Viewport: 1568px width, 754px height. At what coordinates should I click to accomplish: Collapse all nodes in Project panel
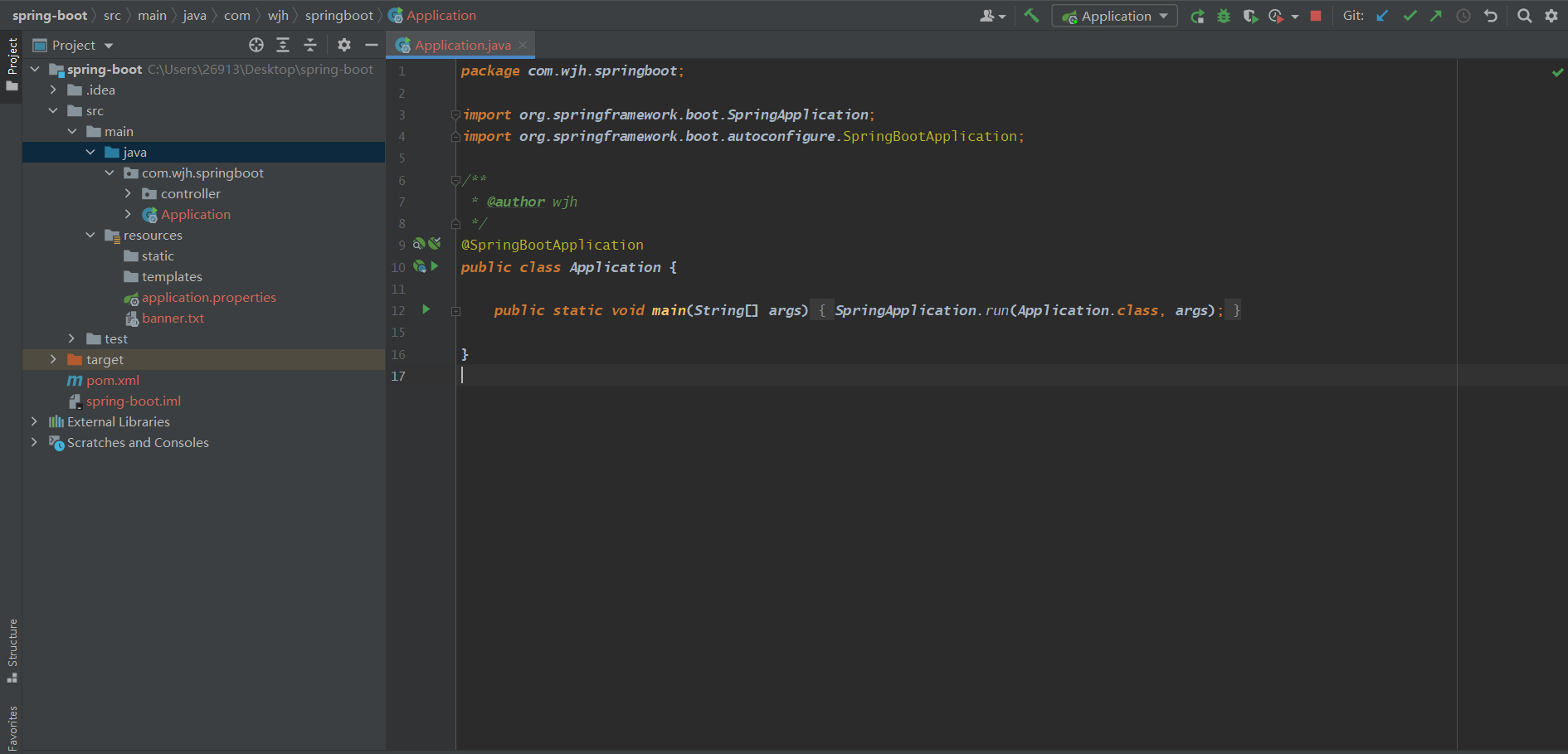310,45
